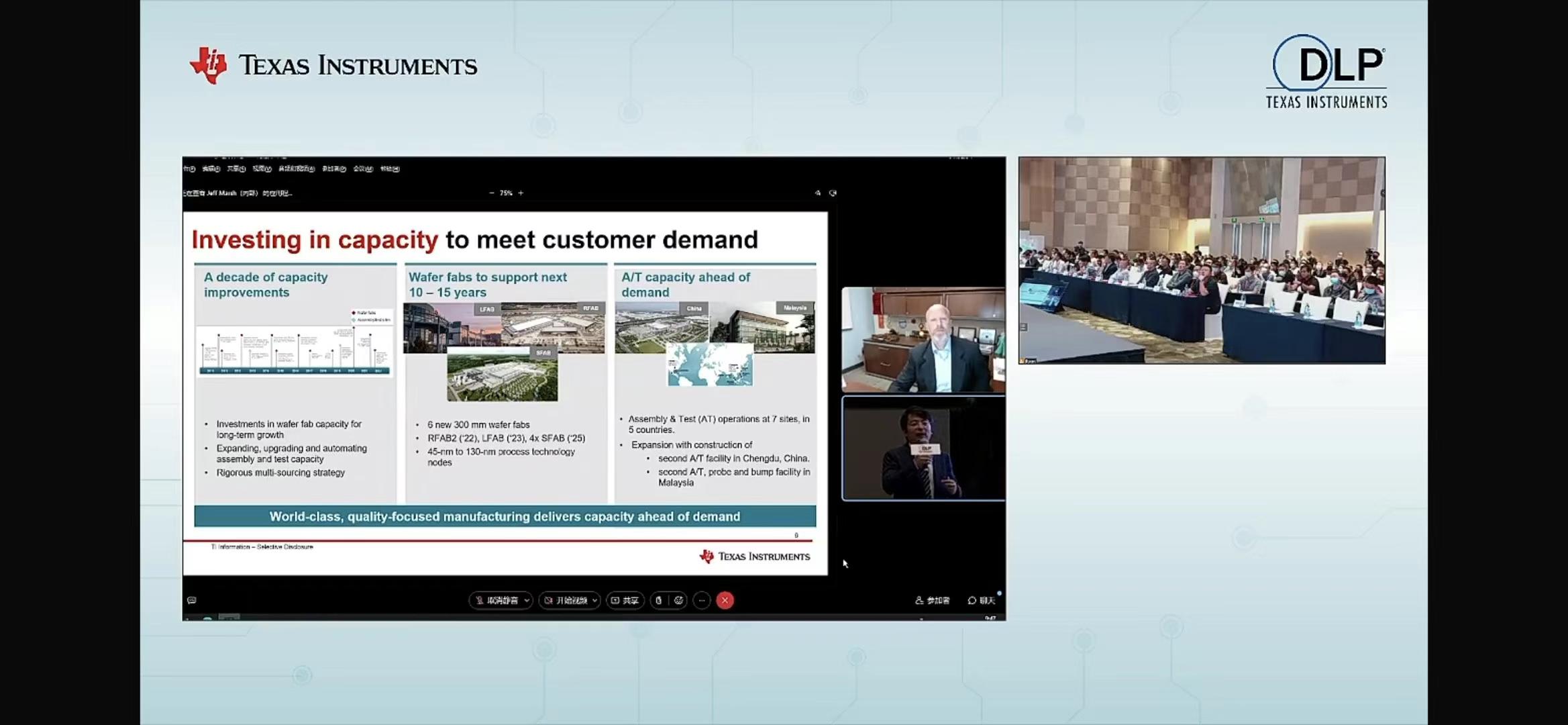Open the three-dot more options button

(x=701, y=600)
